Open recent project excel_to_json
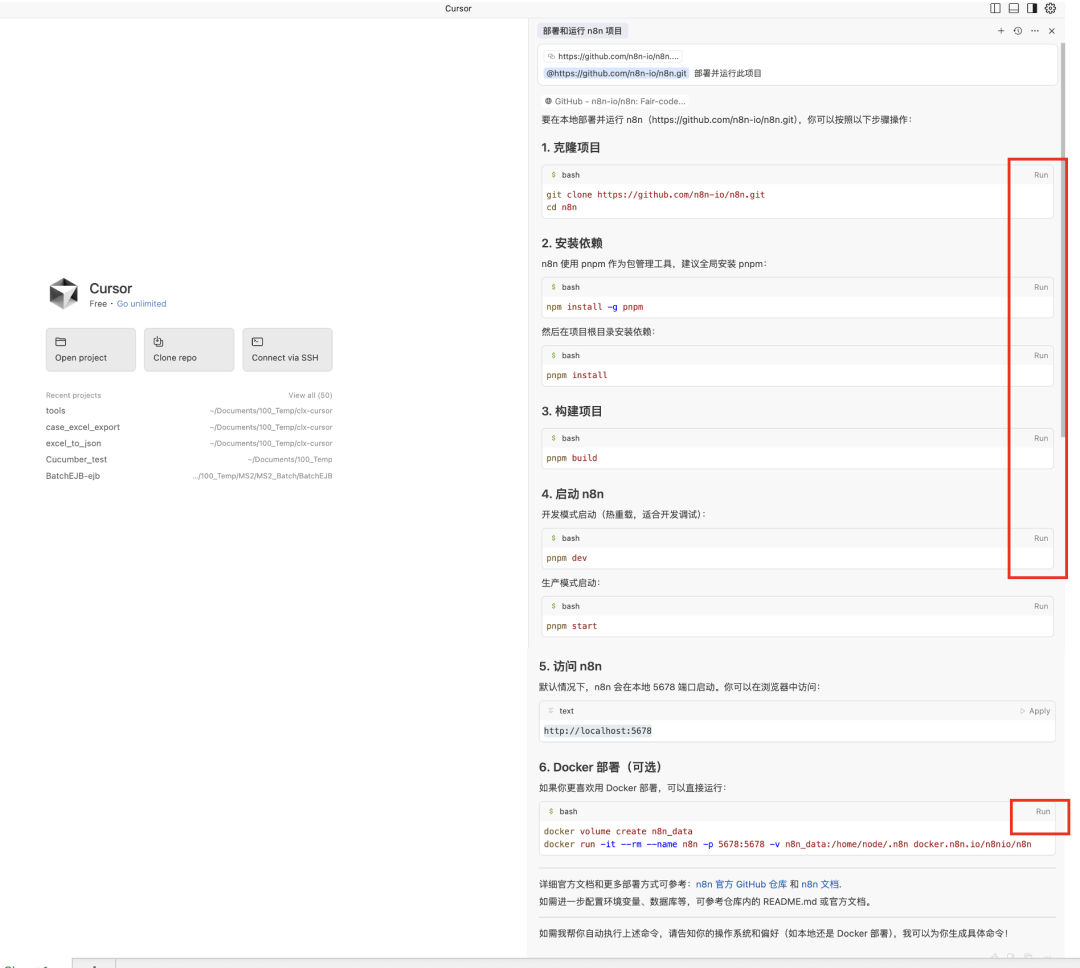Viewport: 1080px width, 968px height. point(189,444)
